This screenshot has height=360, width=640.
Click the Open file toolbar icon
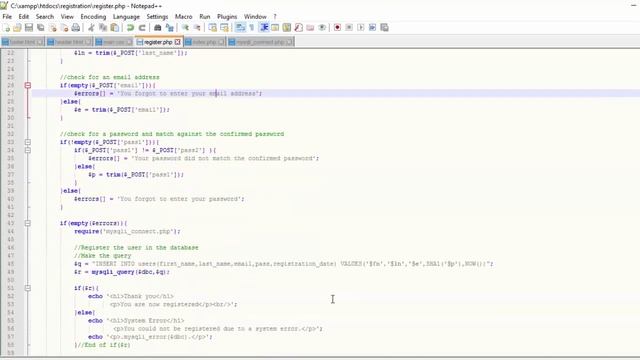17,28
